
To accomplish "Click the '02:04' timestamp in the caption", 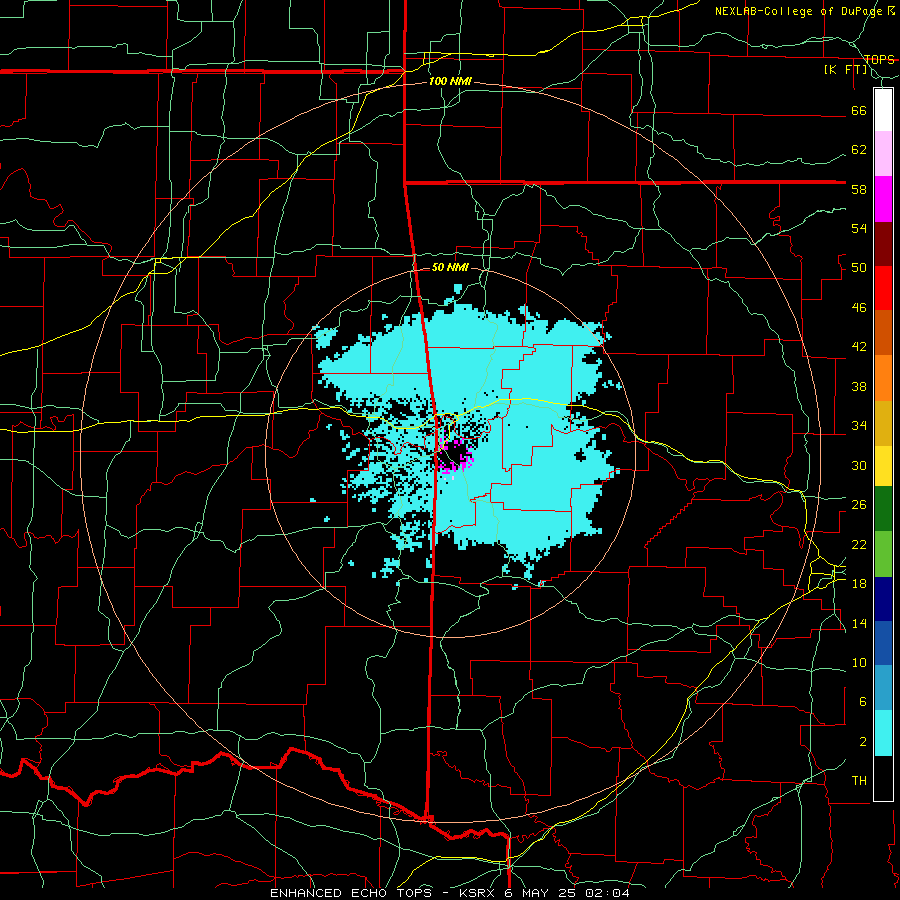I will [x=607, y=893].
